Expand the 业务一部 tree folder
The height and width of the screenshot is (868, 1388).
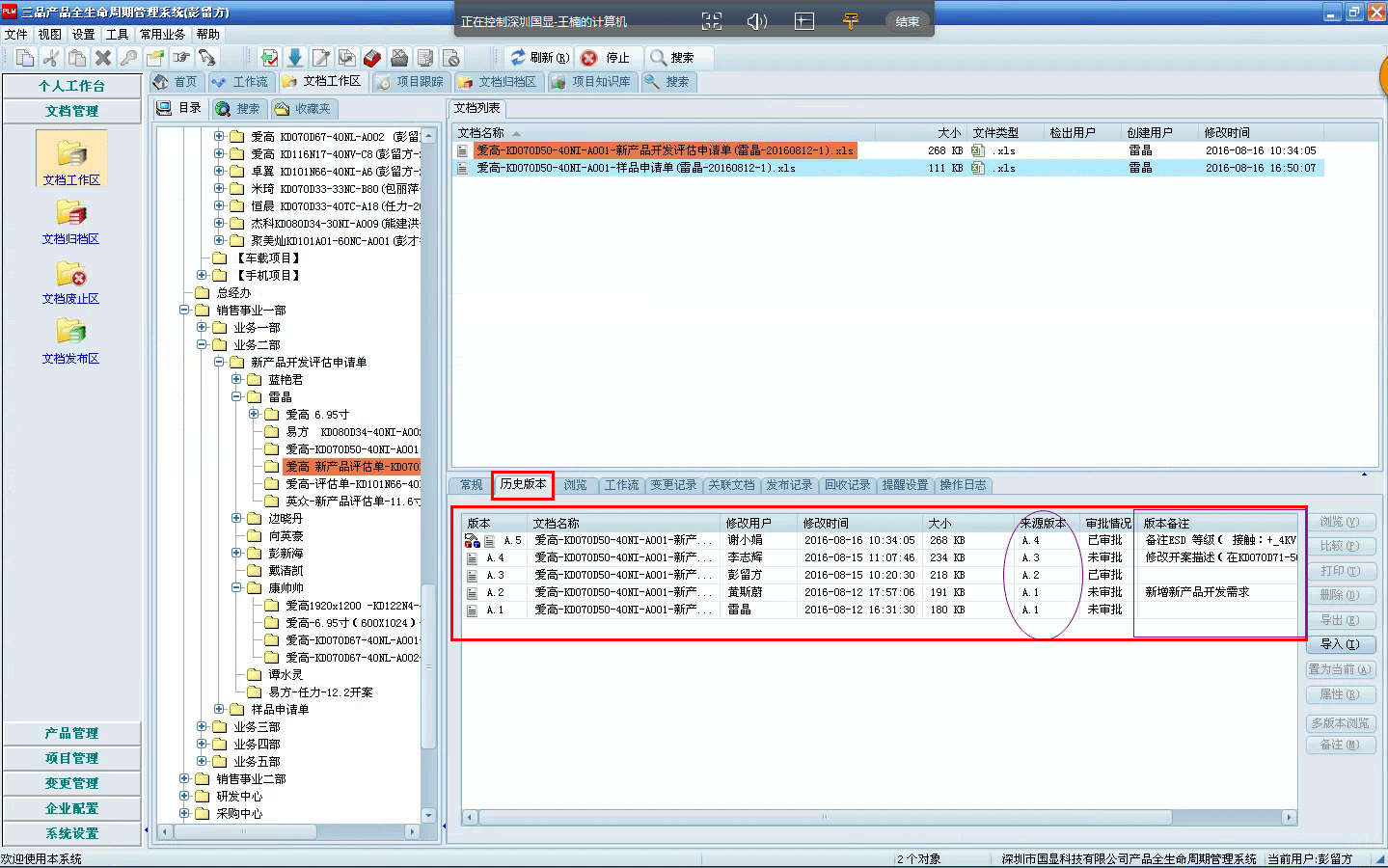[x=203, y=328]
